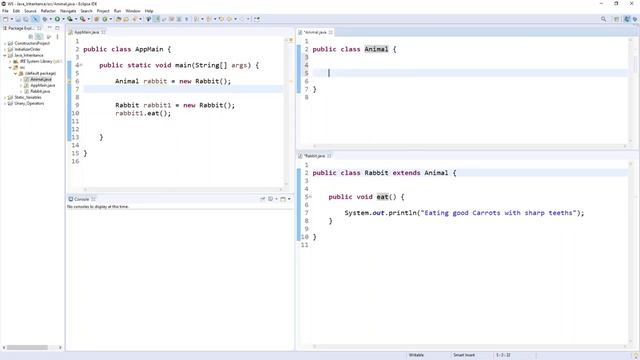Toggle Link with Editor in Package Explorer

point(39,37)
